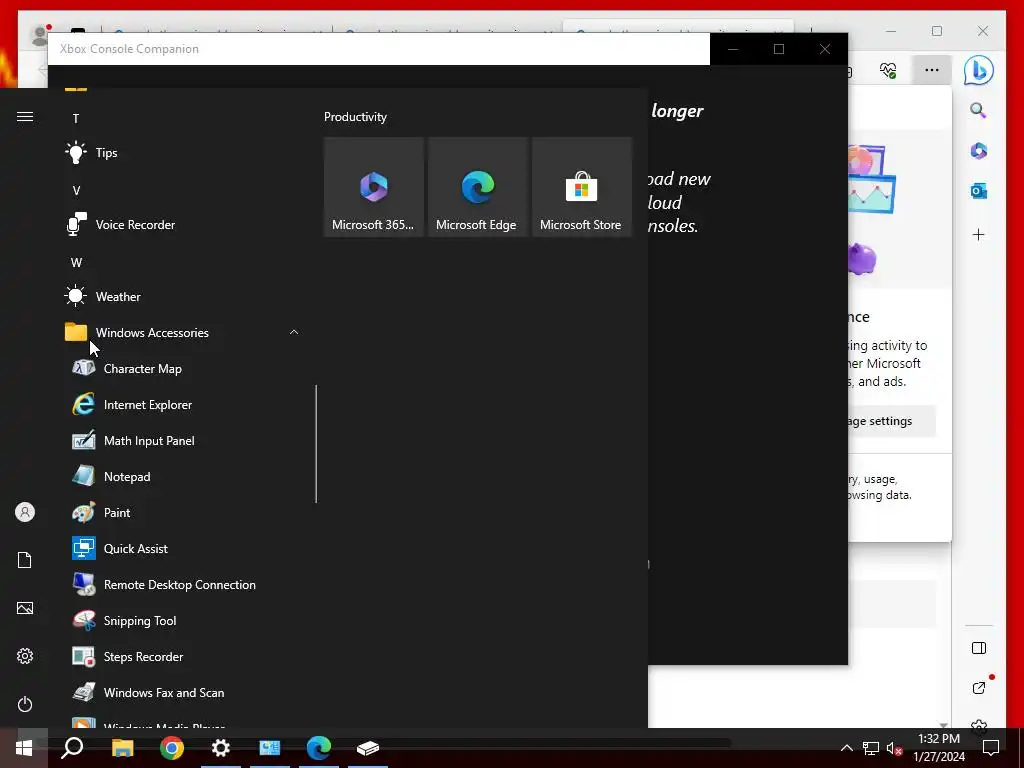Open the network tray icon
Screen dimensions: 1024x768
[871, 748]
